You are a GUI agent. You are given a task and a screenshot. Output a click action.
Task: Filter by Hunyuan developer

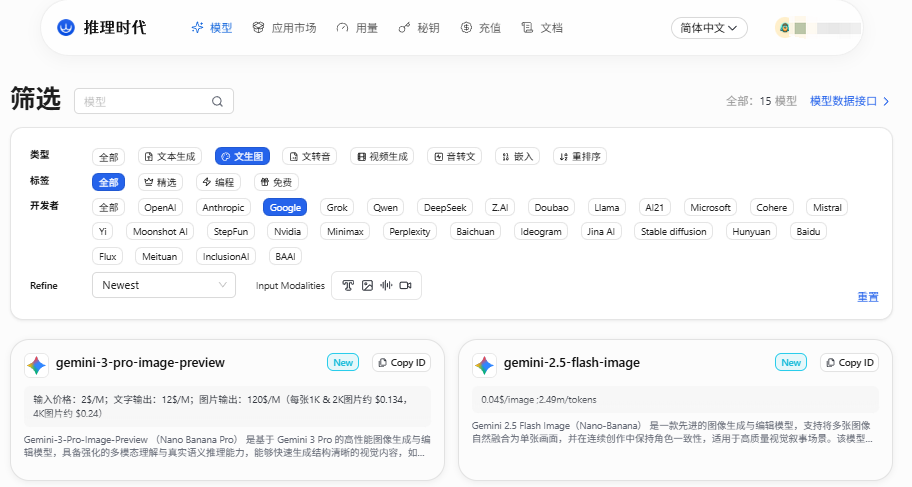[751, 232]
